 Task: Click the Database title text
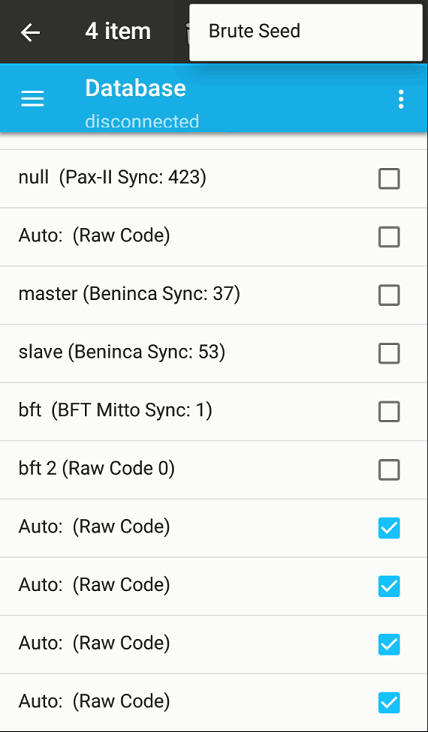(135, 88)
